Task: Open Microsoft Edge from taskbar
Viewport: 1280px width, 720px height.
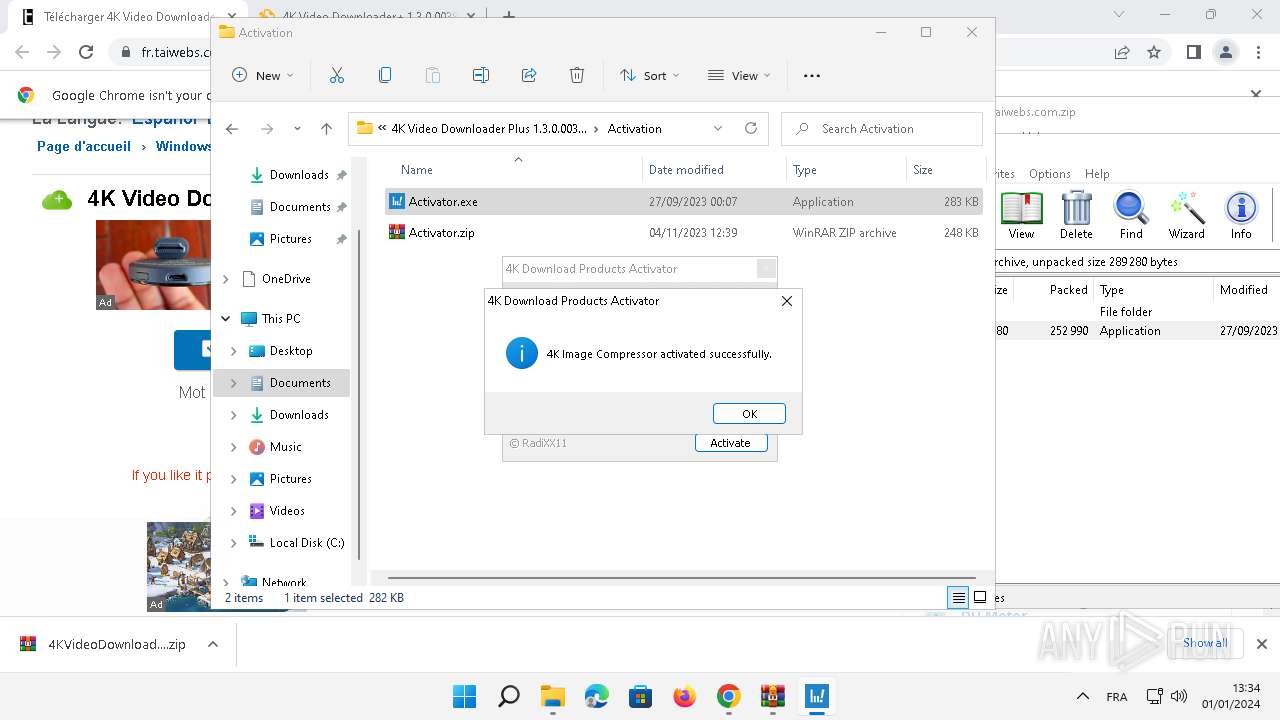Action: (597, 696)
